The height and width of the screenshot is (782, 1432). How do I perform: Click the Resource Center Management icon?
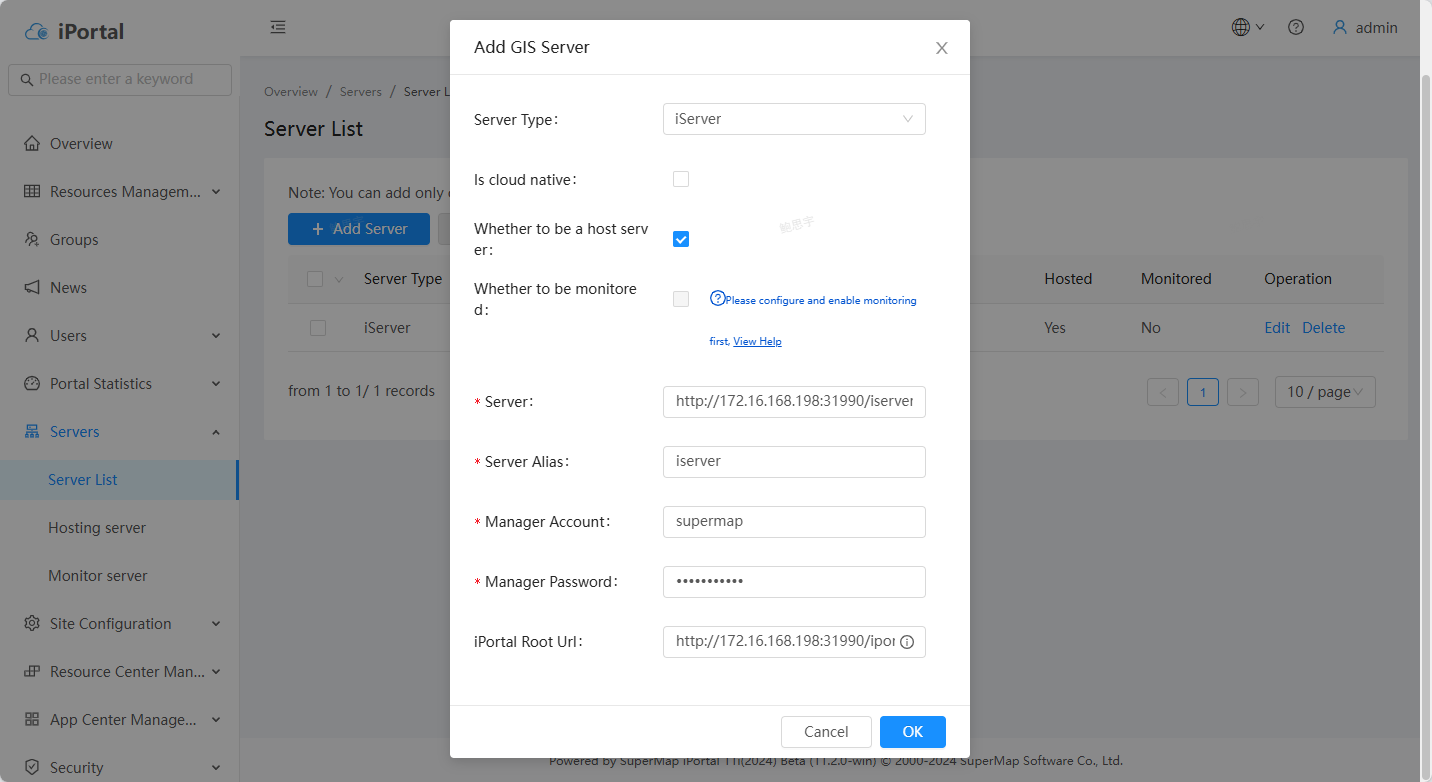pyautogui.click(x=32, y=671)
